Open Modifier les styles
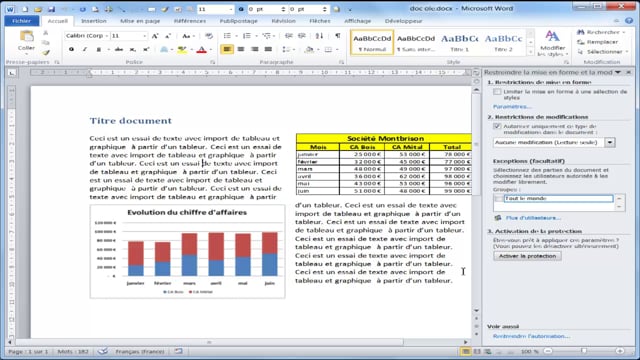The width and height of the screenshot is (640, 360). [x=552, y=44]
